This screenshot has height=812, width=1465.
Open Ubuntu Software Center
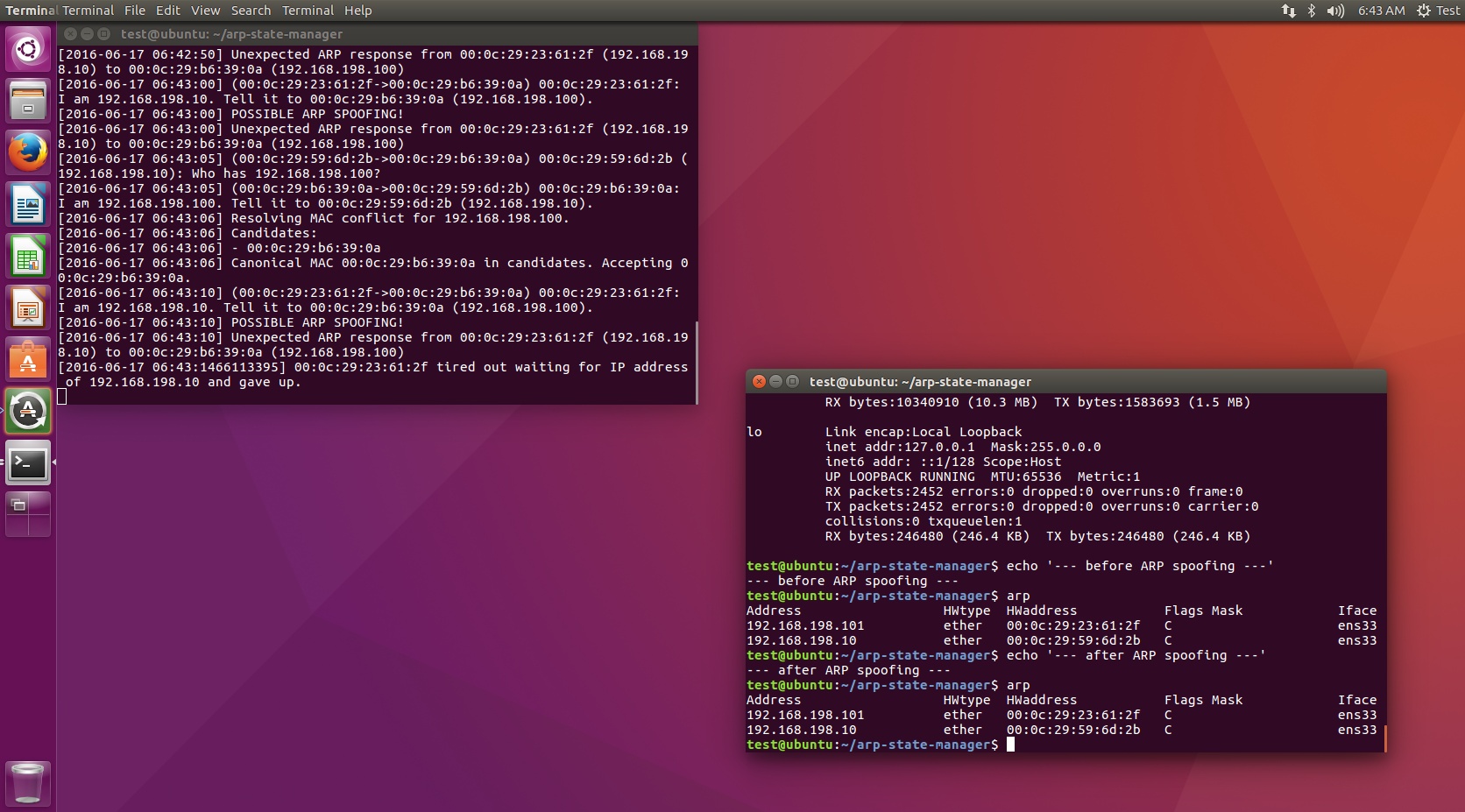pyautogui.click(x=28, y=360)
